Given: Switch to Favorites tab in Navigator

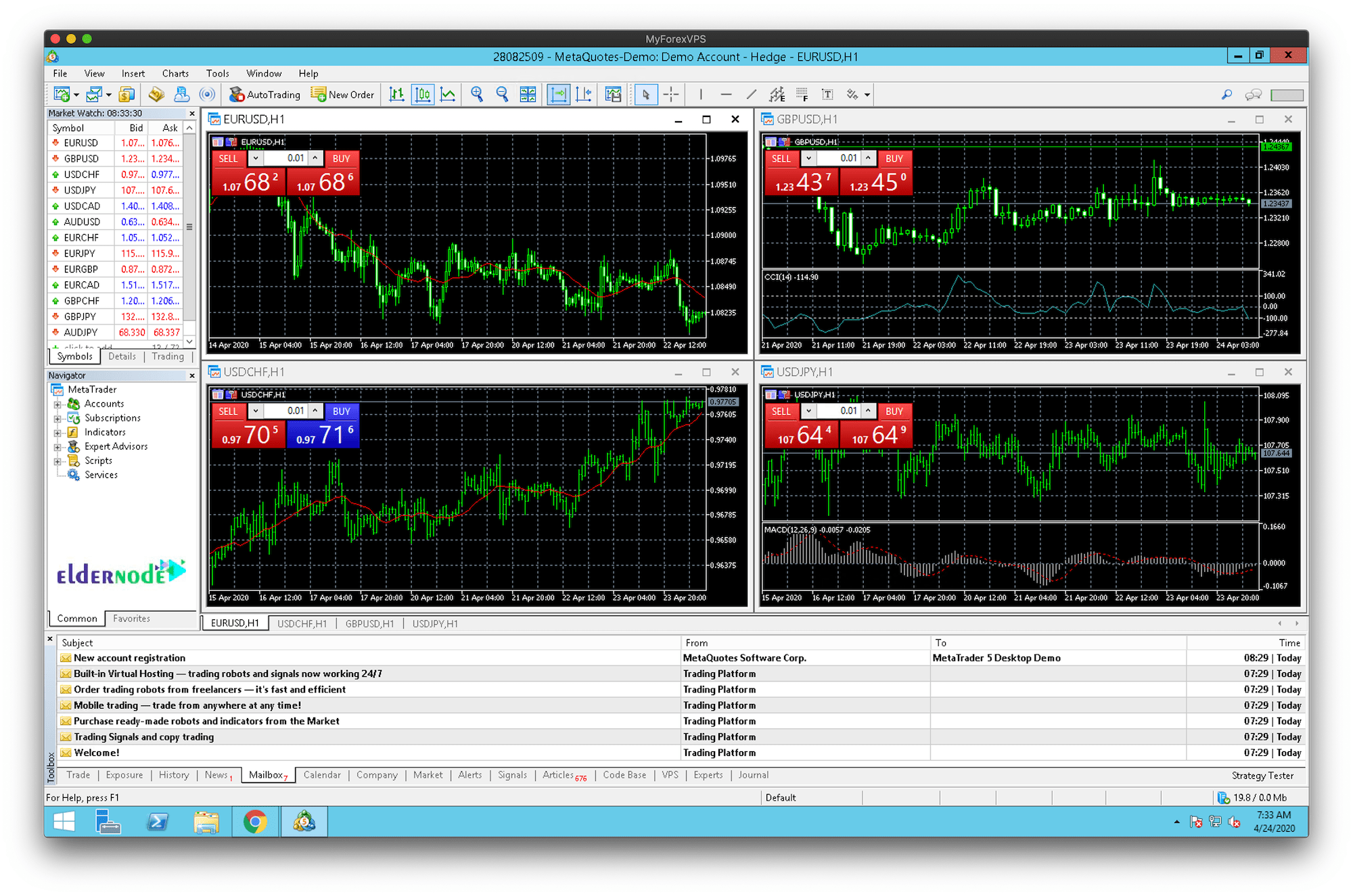Looking at the screenshot, I should [x=131, y=619].
